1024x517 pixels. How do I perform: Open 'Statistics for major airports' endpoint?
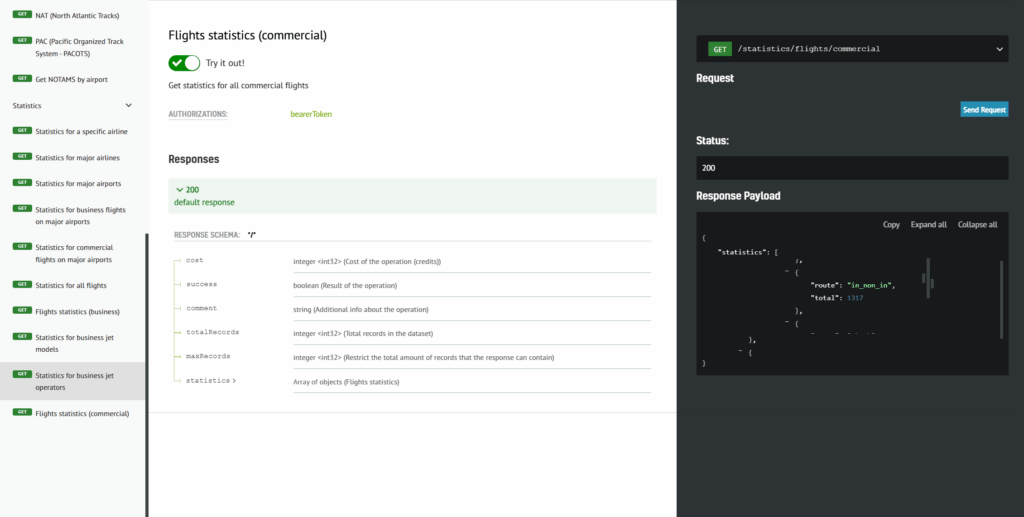(80, 183)
